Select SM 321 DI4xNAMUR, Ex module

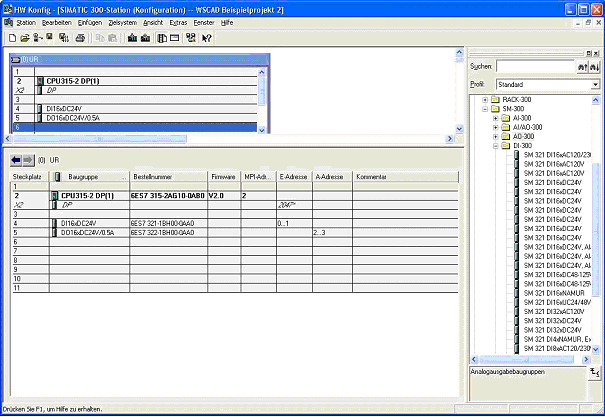pyautogui.click(x=557, y=339)
